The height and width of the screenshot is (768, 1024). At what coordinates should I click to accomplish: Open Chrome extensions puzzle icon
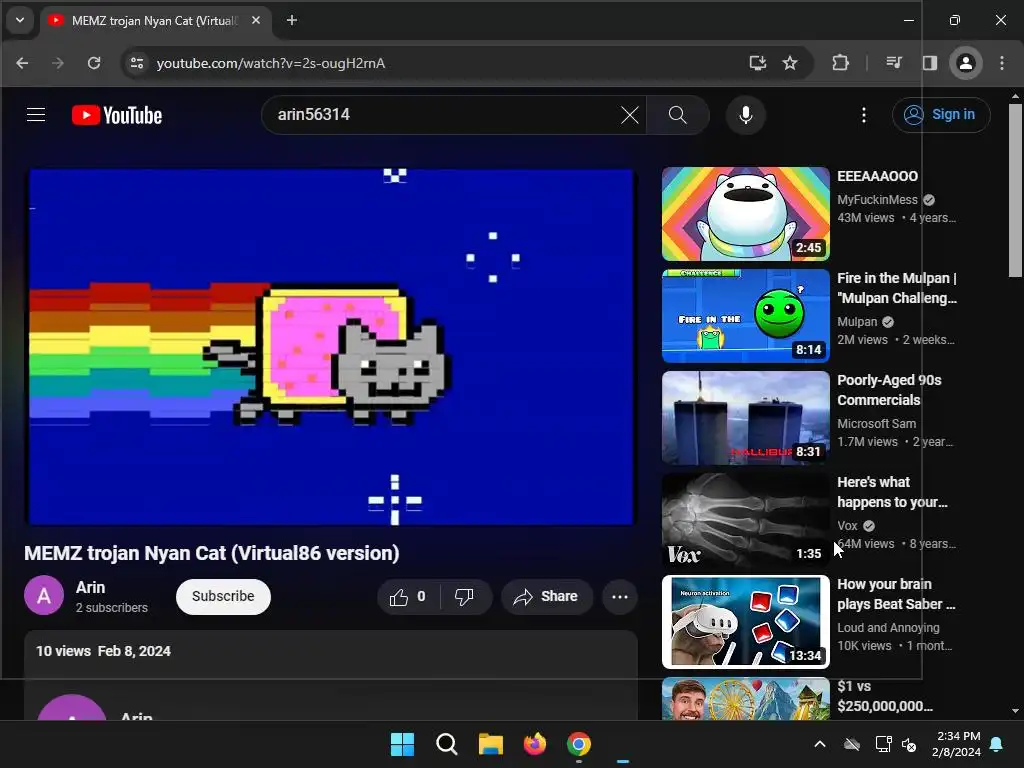(x=840, y=63)
